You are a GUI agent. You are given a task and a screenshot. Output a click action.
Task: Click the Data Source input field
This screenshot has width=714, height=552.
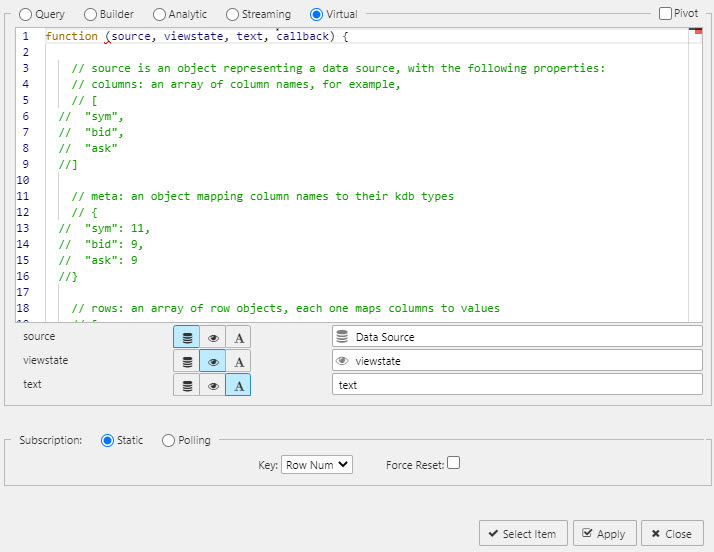[x=517, y=337]
